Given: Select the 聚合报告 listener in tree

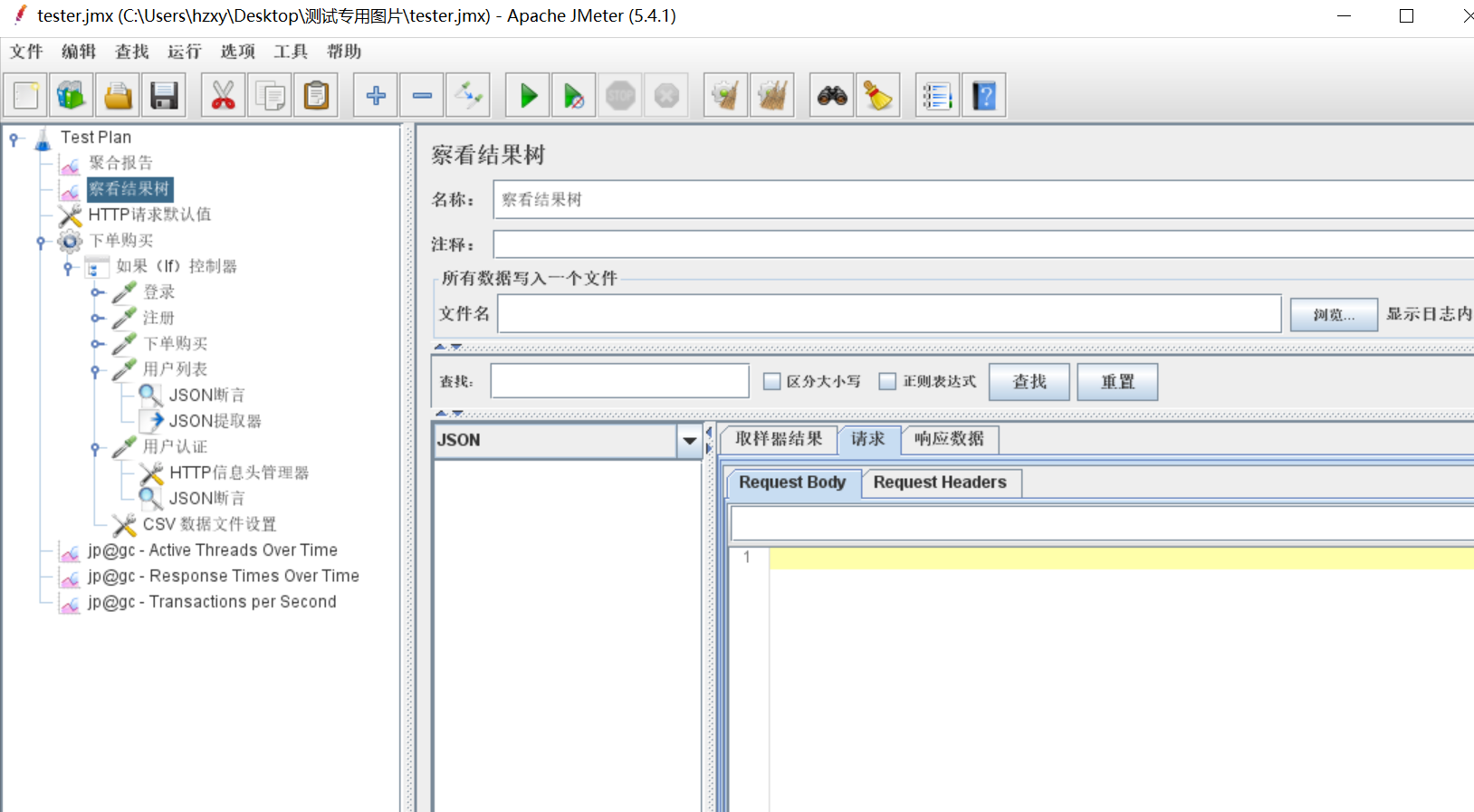Looking at the screenshot, I should [x=120, y=163].
